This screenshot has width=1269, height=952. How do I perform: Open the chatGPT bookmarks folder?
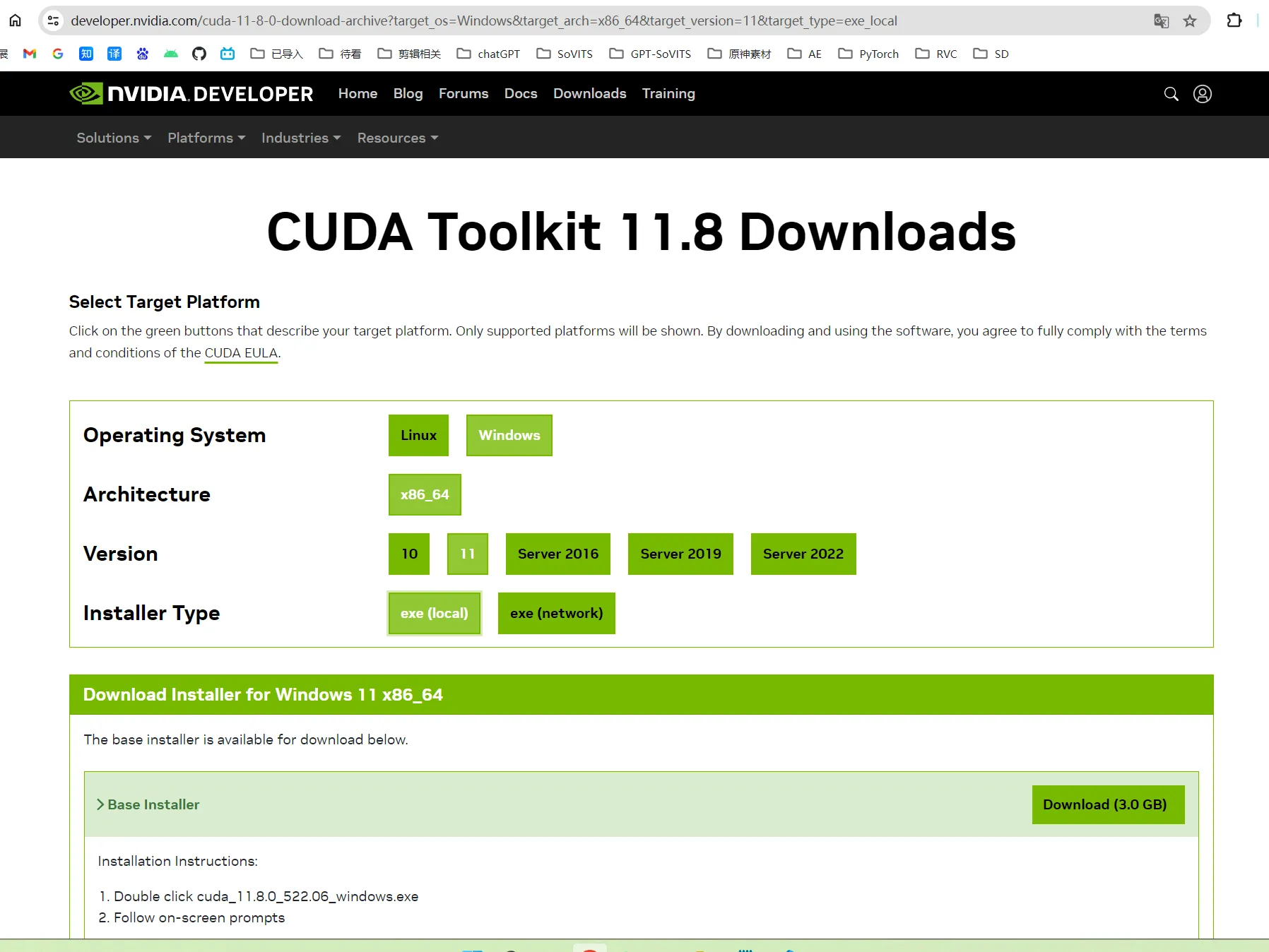tap(488, 54)
